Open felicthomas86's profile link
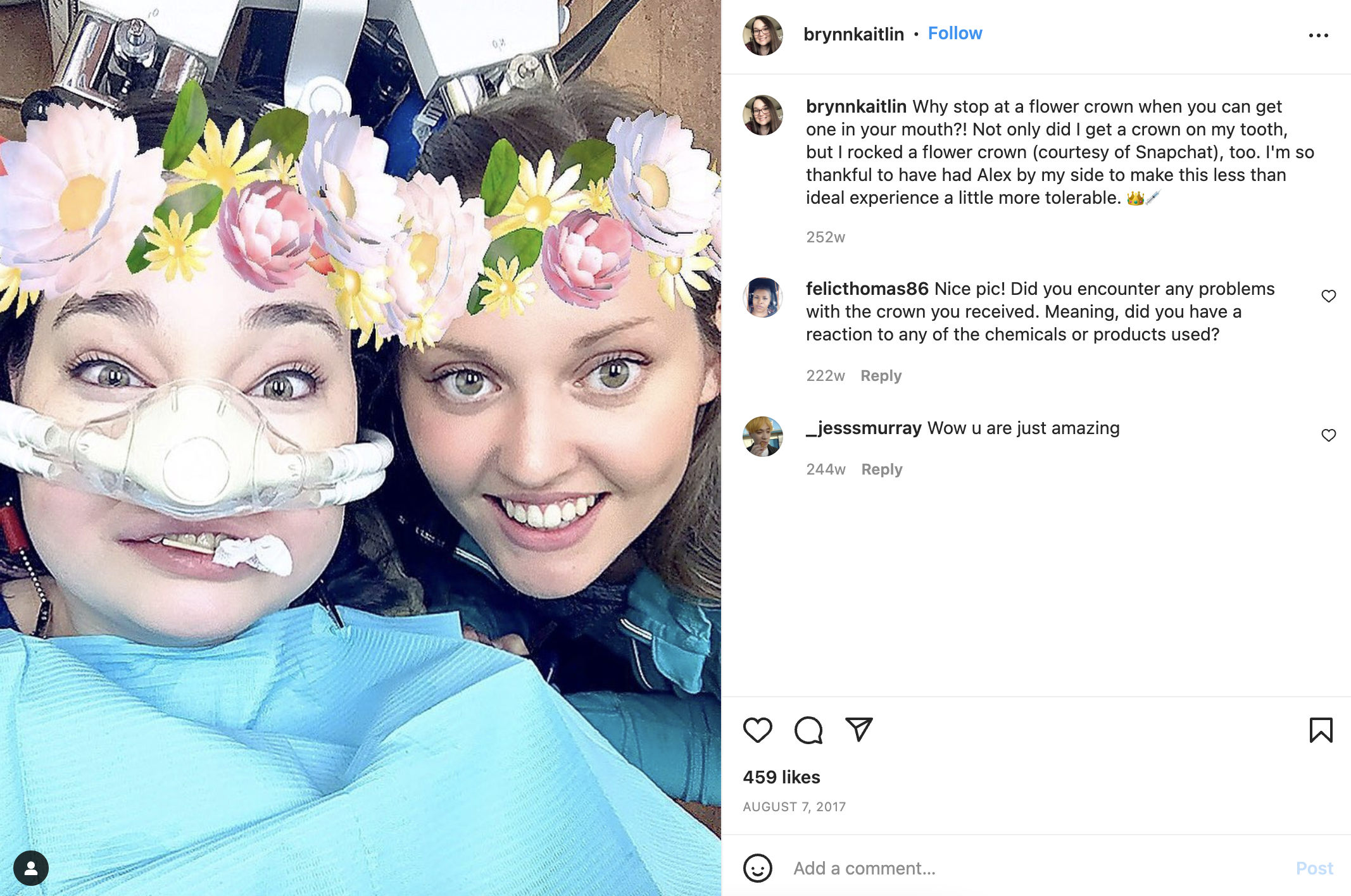Image resolution: width=1351 pixels, height=896 pixels. (x=867, y=289)
